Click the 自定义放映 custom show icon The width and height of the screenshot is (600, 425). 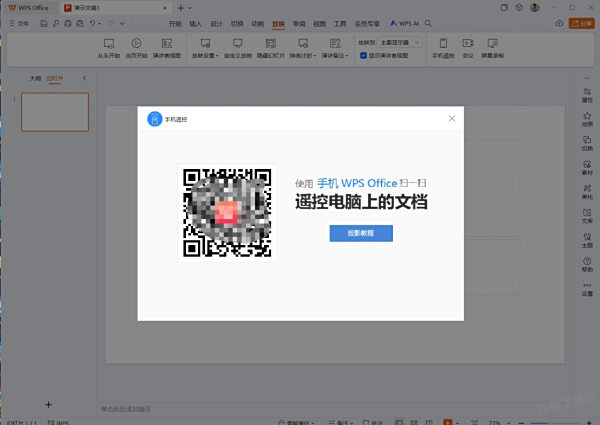[x=238, y=43]
